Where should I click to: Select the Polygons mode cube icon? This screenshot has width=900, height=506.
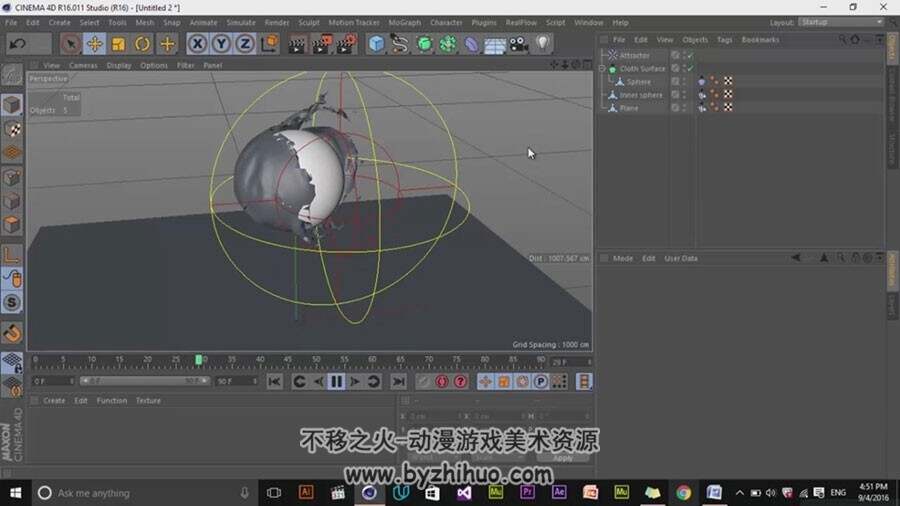point(12,225)
